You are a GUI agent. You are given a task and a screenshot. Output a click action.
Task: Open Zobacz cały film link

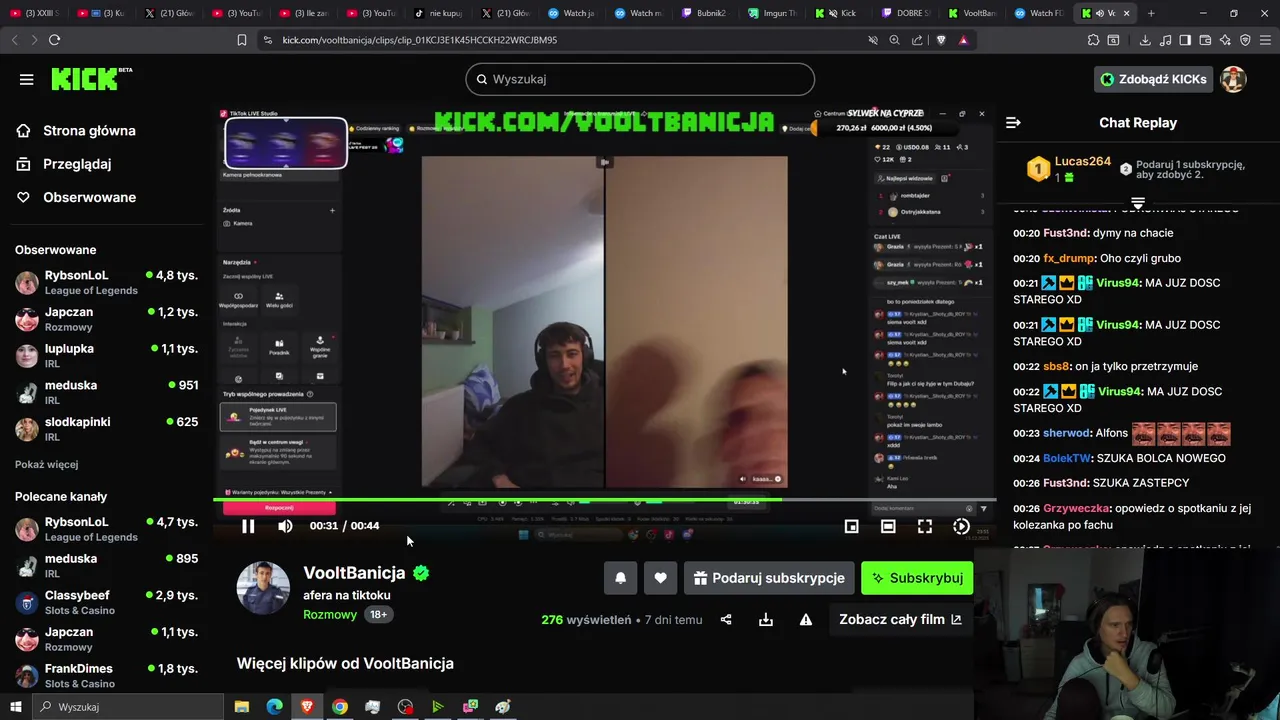[900, 620]
